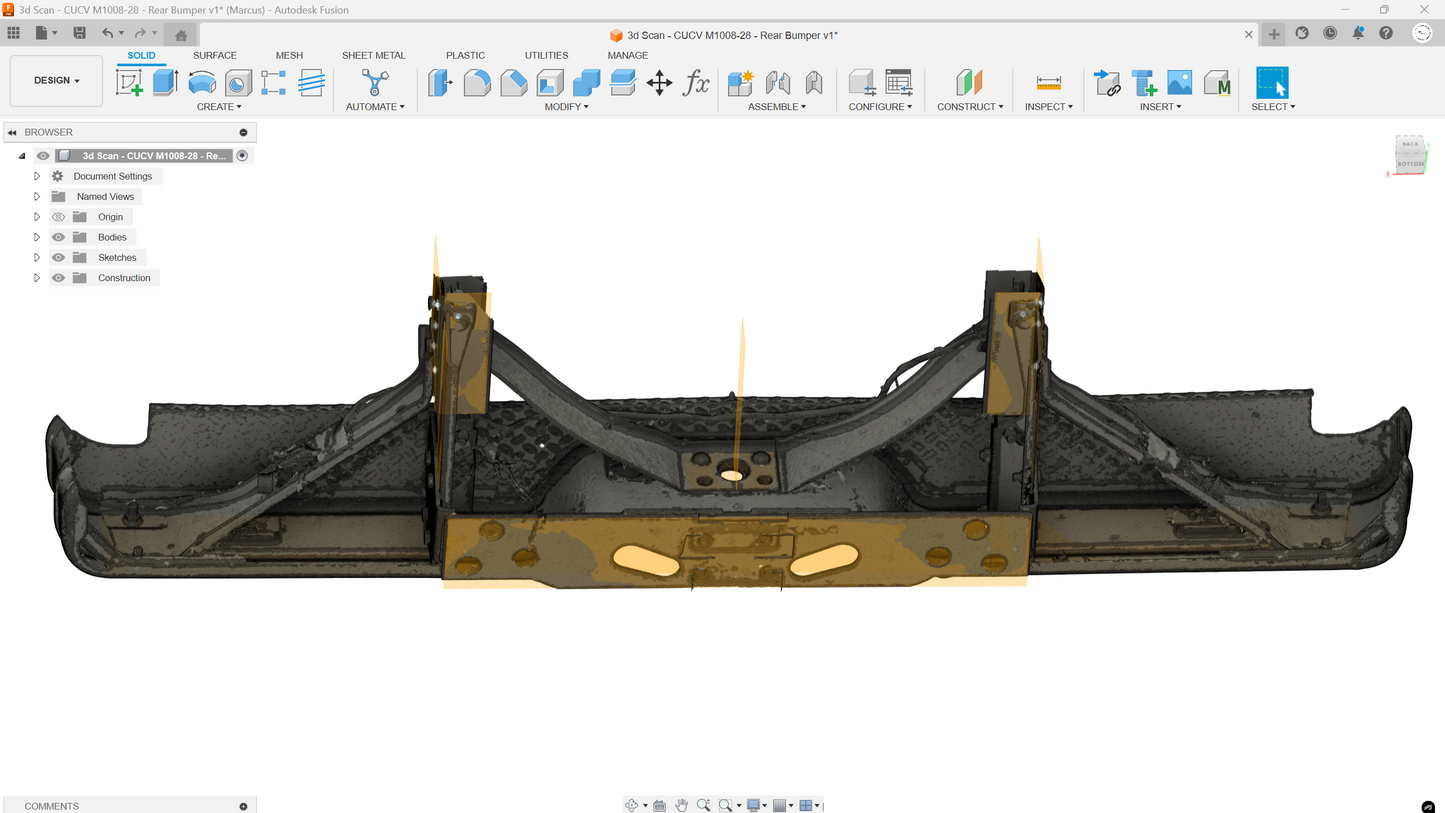Screen dimensions: 1445x813
Task: Select the Create Sketch tool
Action: [129, 83]
